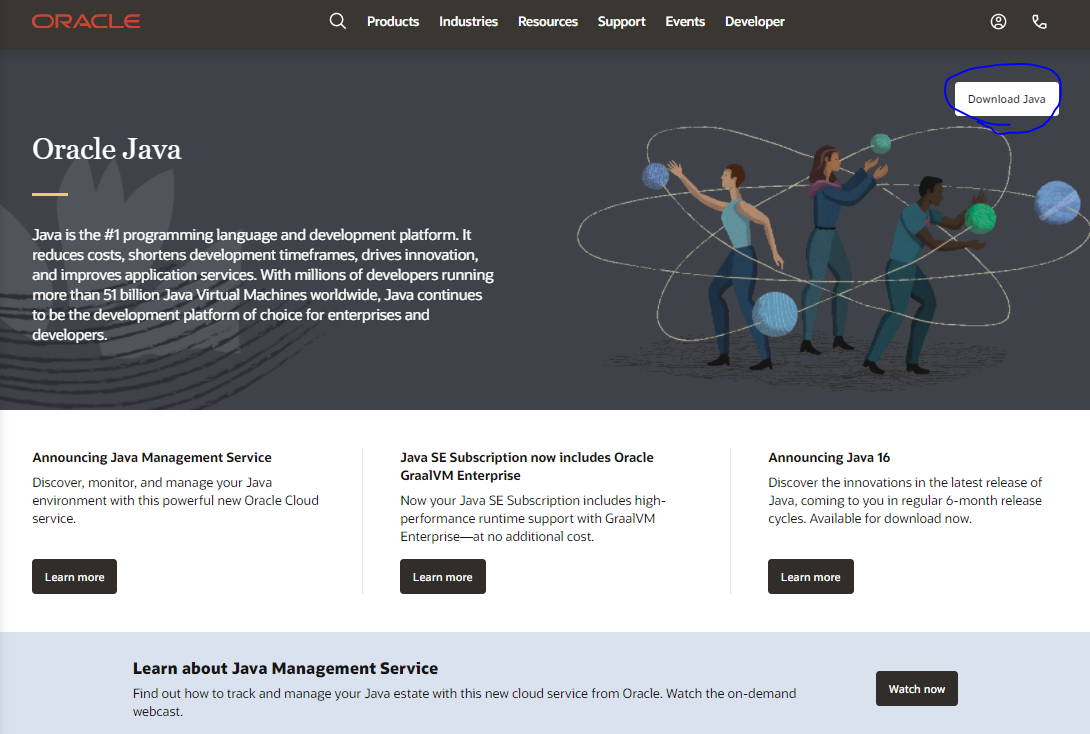Screen dimensions: 1090x734
Task: Click the Announcing Java Management Service heading
Action: point(152,457)
